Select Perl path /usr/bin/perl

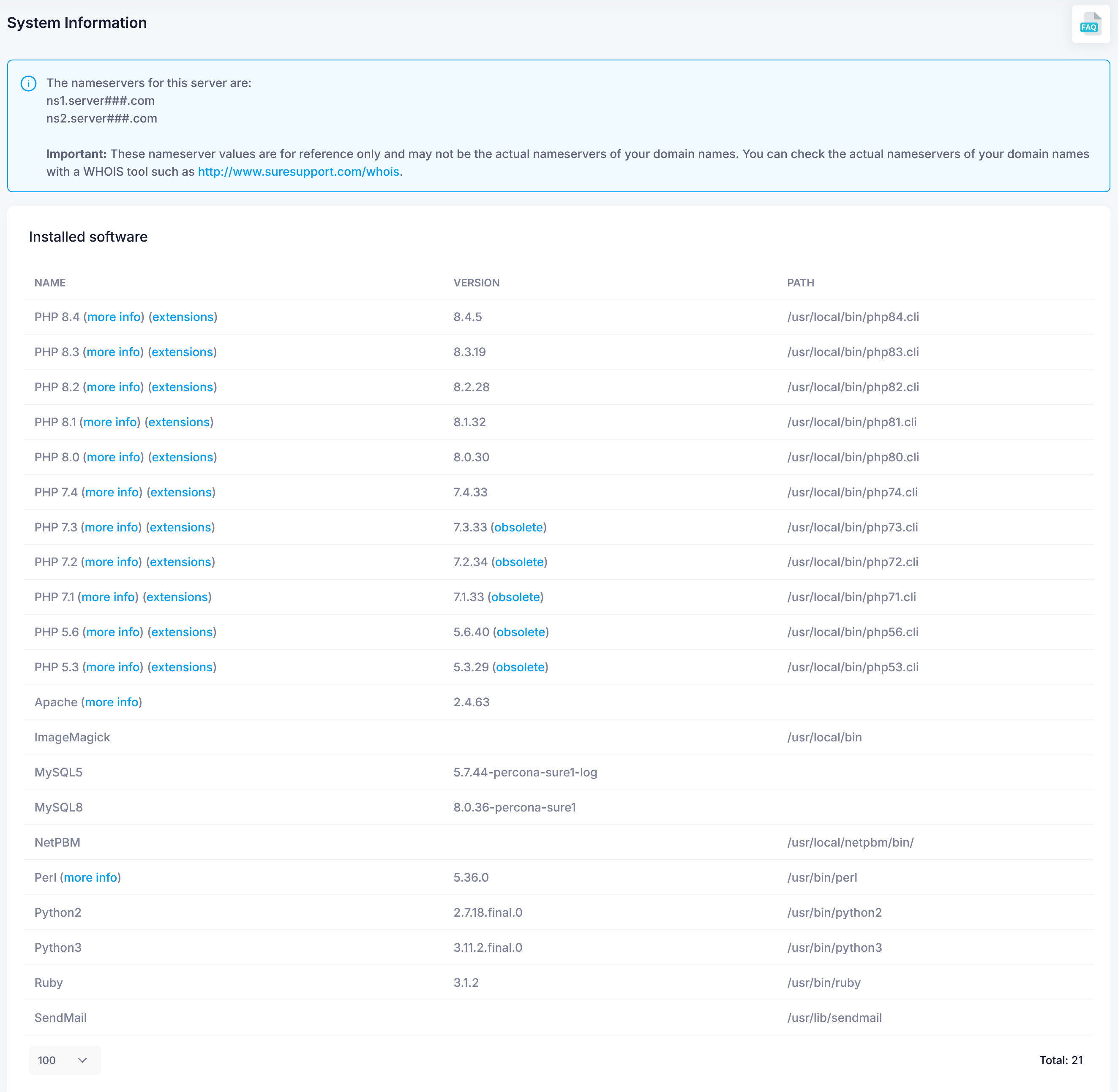[821, 877]
